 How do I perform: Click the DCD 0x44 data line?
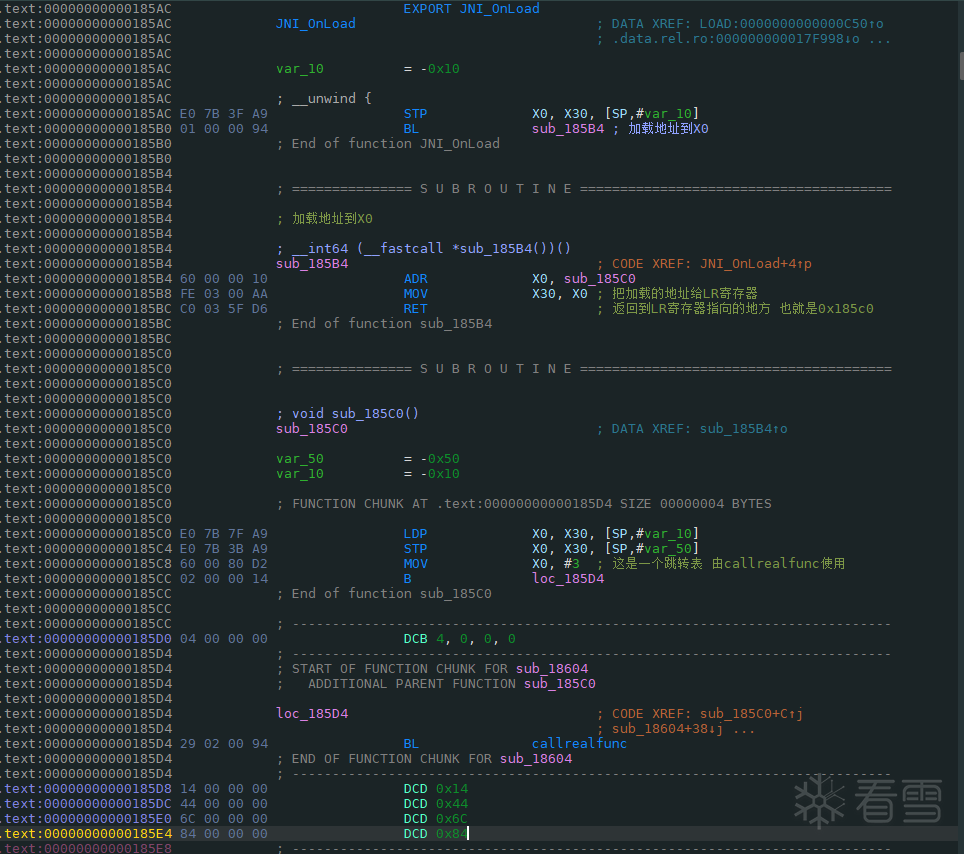(435, 804)
